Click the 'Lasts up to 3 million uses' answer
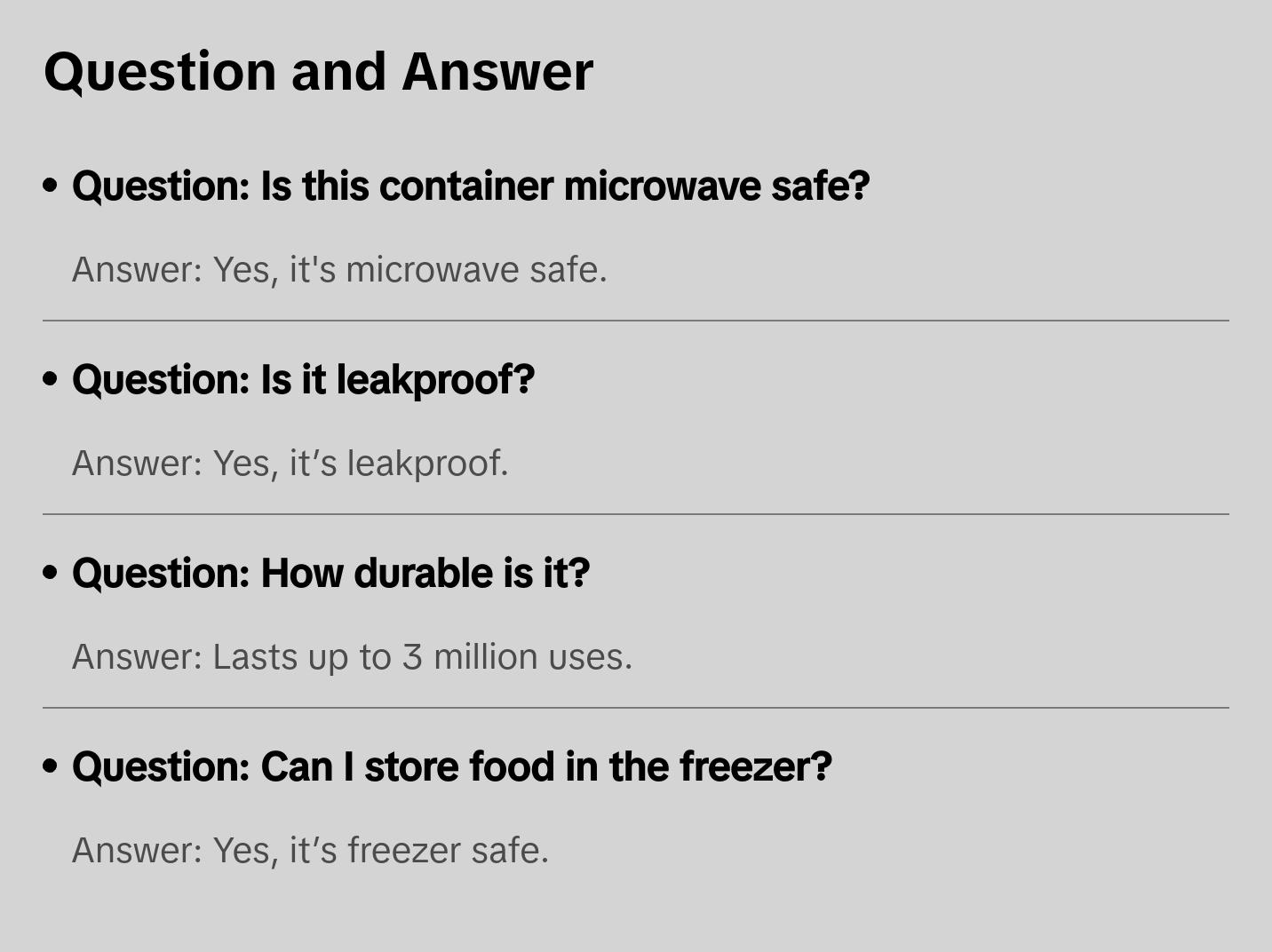1272x952 pixels. click(352, 657)
